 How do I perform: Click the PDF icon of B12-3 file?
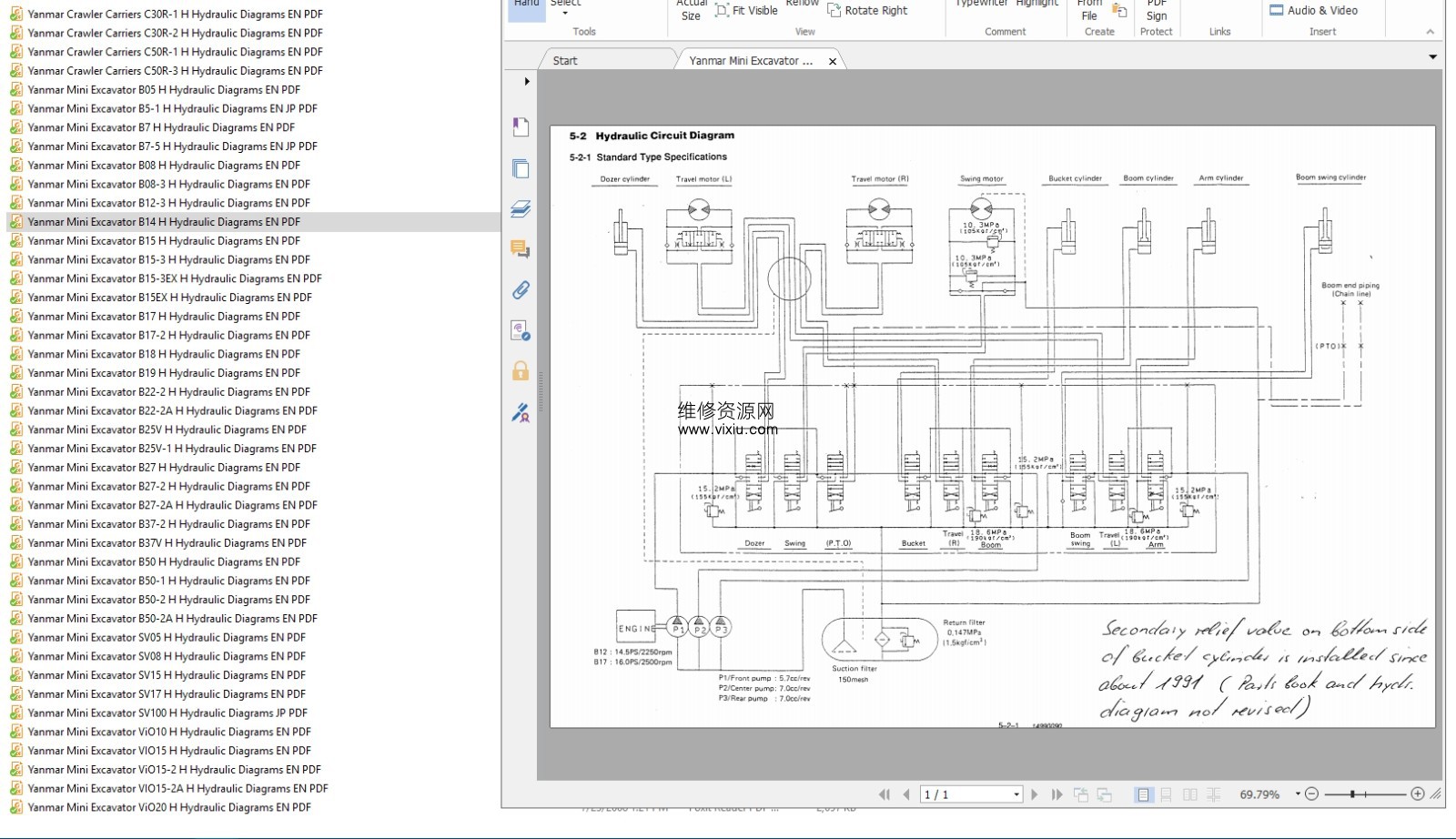(16, 203)
